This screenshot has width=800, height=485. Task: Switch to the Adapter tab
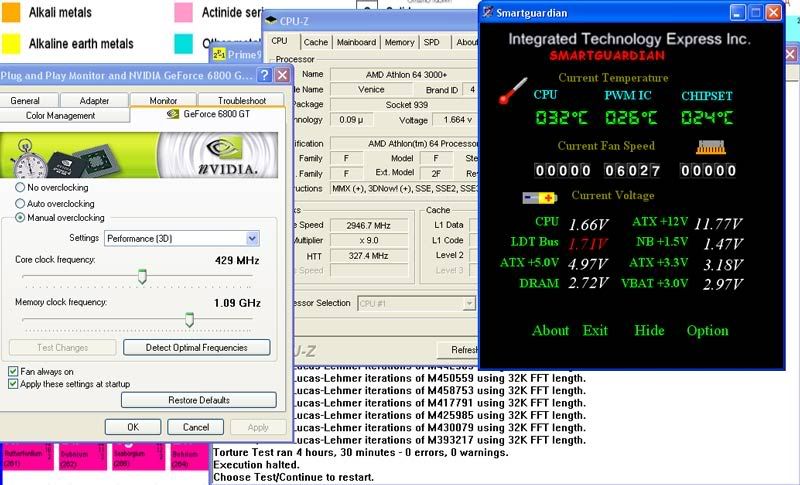click(94, 100)
